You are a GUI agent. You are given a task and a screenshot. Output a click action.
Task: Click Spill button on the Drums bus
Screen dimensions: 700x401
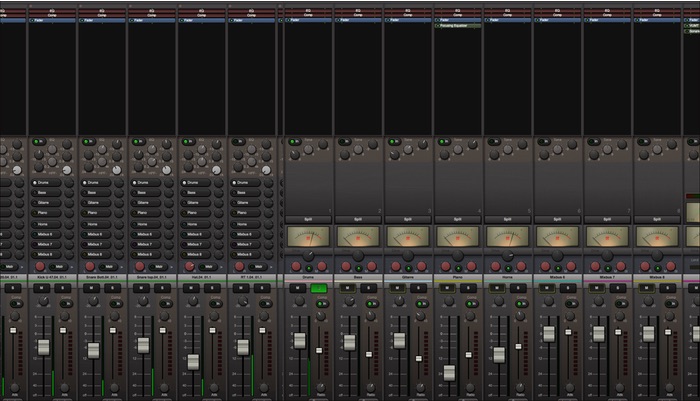point(308,218)
